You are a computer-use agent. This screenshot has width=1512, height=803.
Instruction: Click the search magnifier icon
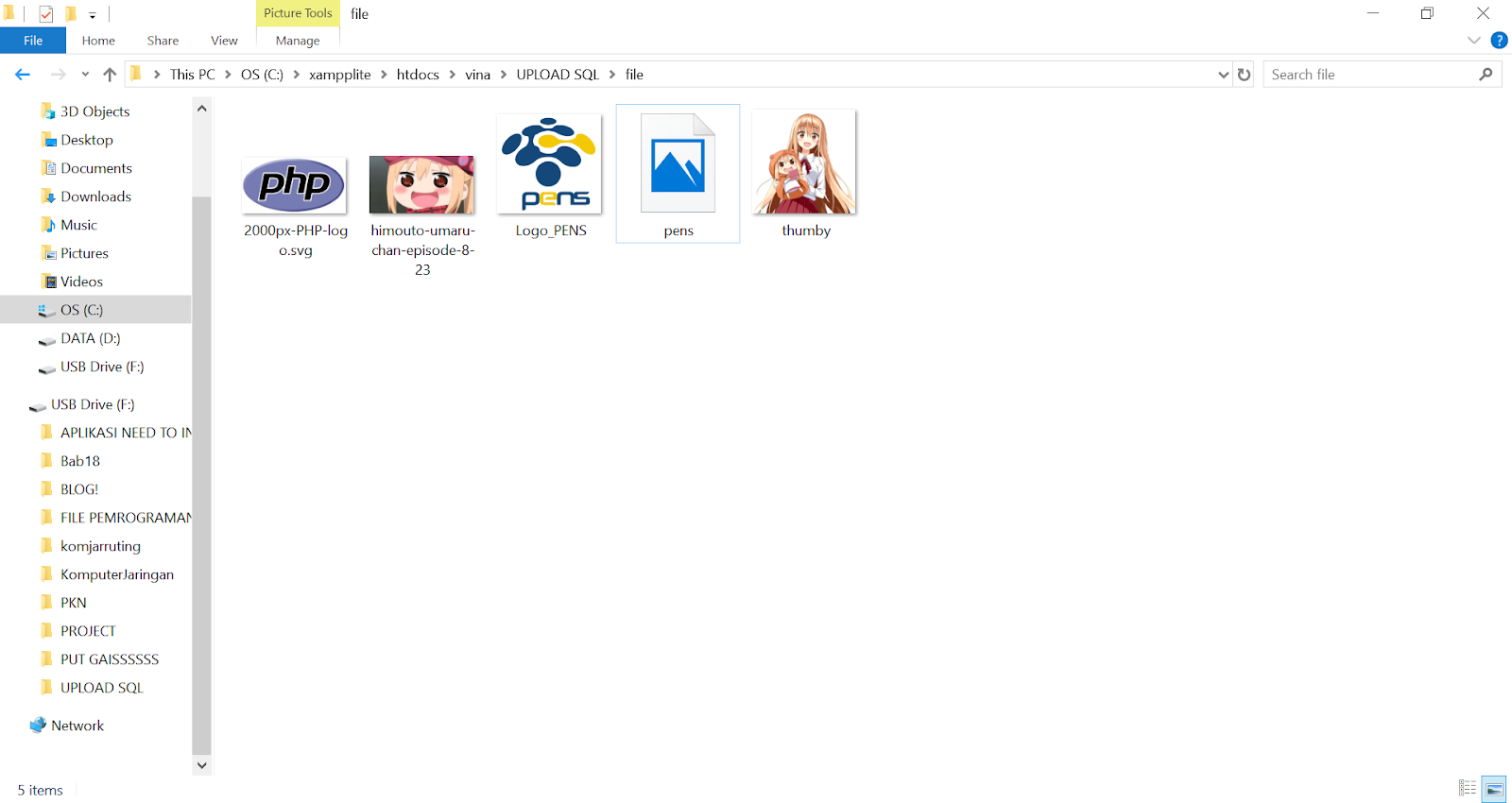(x=1486, y=75)
